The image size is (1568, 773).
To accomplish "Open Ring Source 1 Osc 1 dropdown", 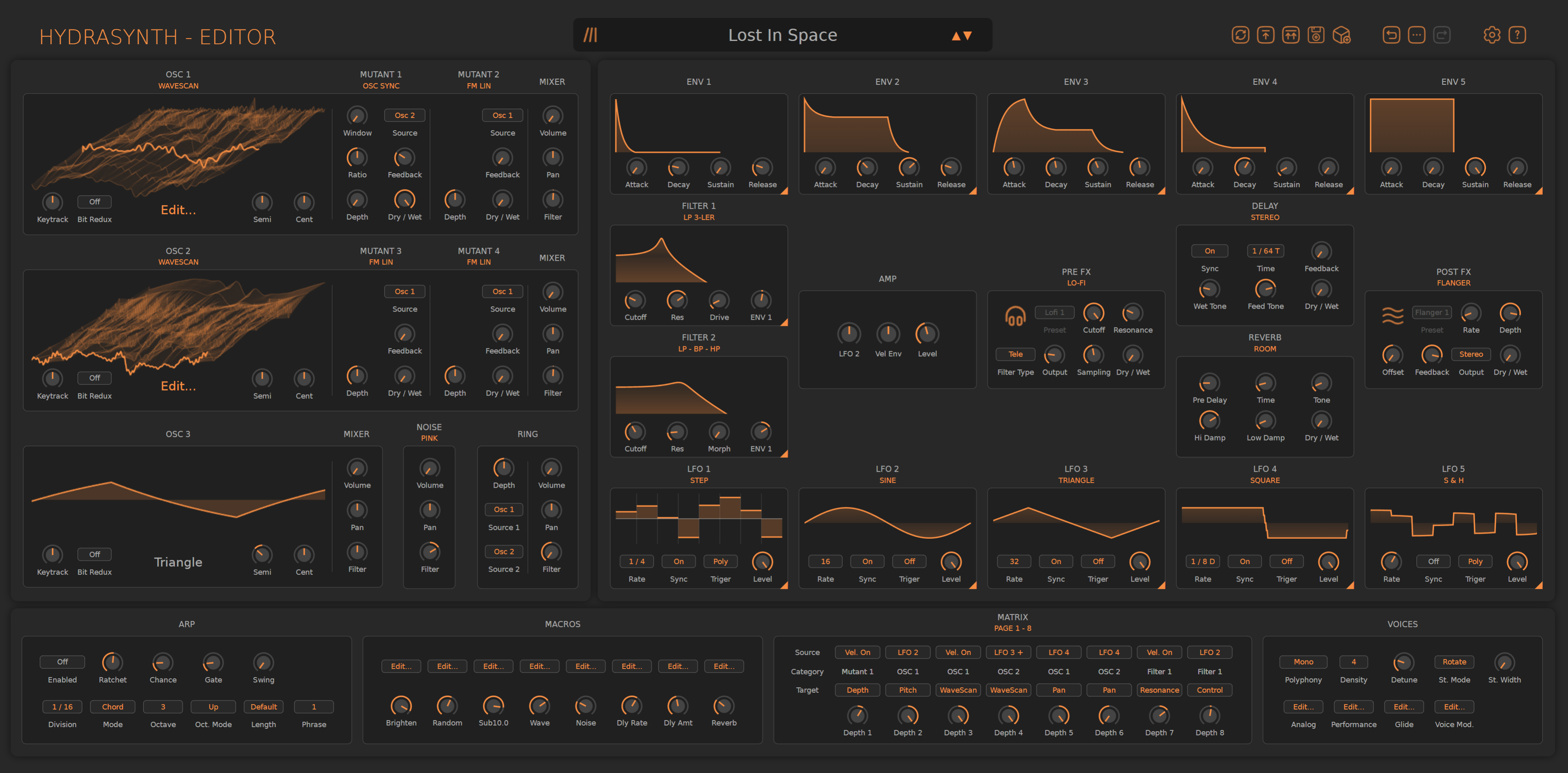I will click(x=503, y=509).
